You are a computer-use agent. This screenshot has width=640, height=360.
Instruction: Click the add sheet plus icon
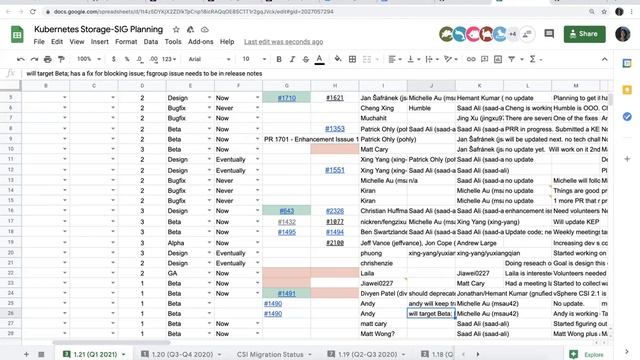[x=26, y=354]
